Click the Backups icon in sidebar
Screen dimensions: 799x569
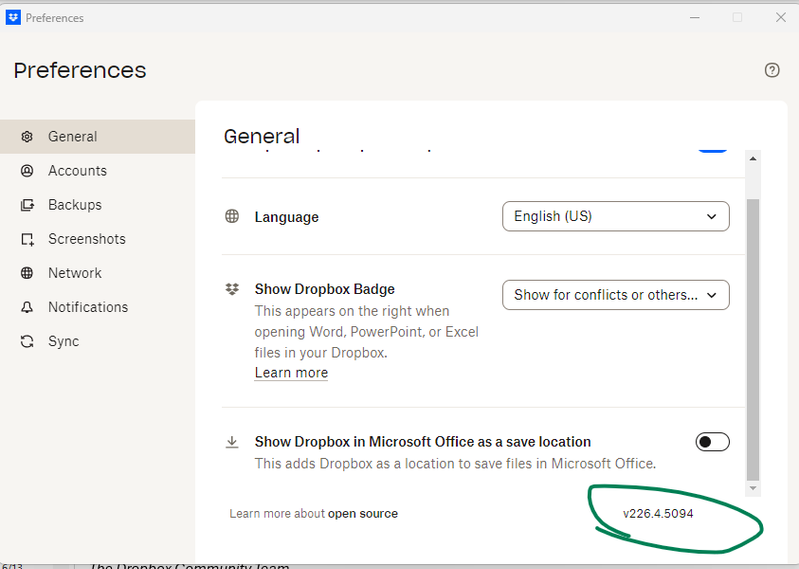[x=27, y=205]
